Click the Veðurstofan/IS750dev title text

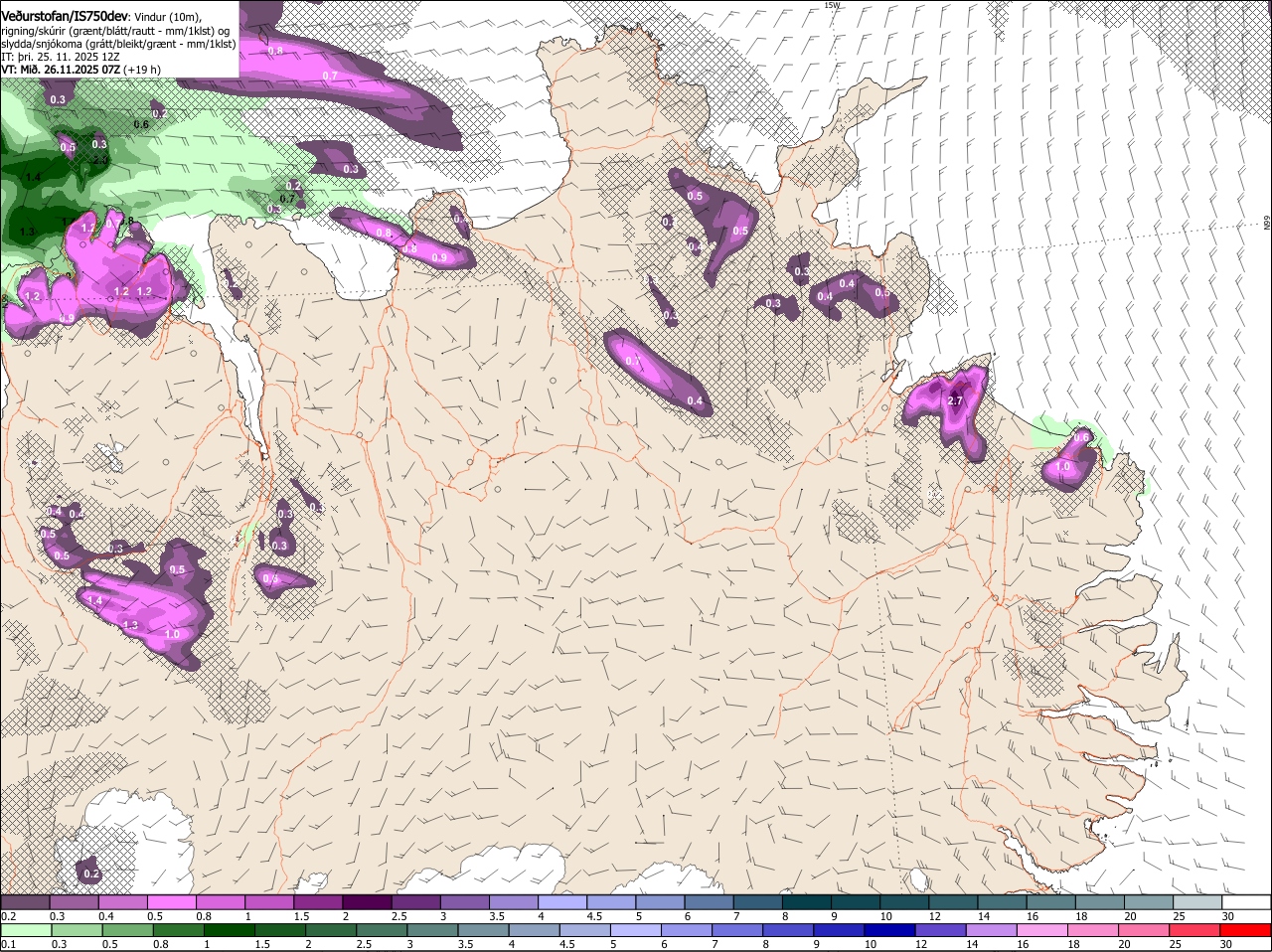tap(65, 16)
